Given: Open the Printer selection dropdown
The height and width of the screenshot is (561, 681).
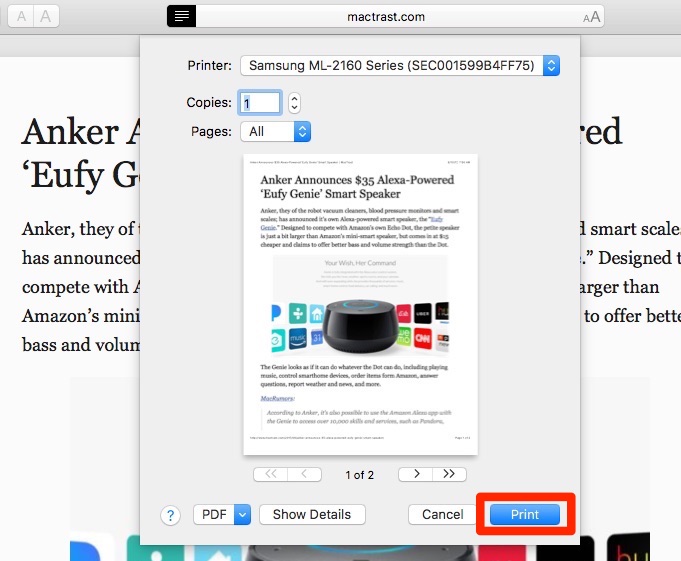Looking at the screenshot, I should (400, 66).
